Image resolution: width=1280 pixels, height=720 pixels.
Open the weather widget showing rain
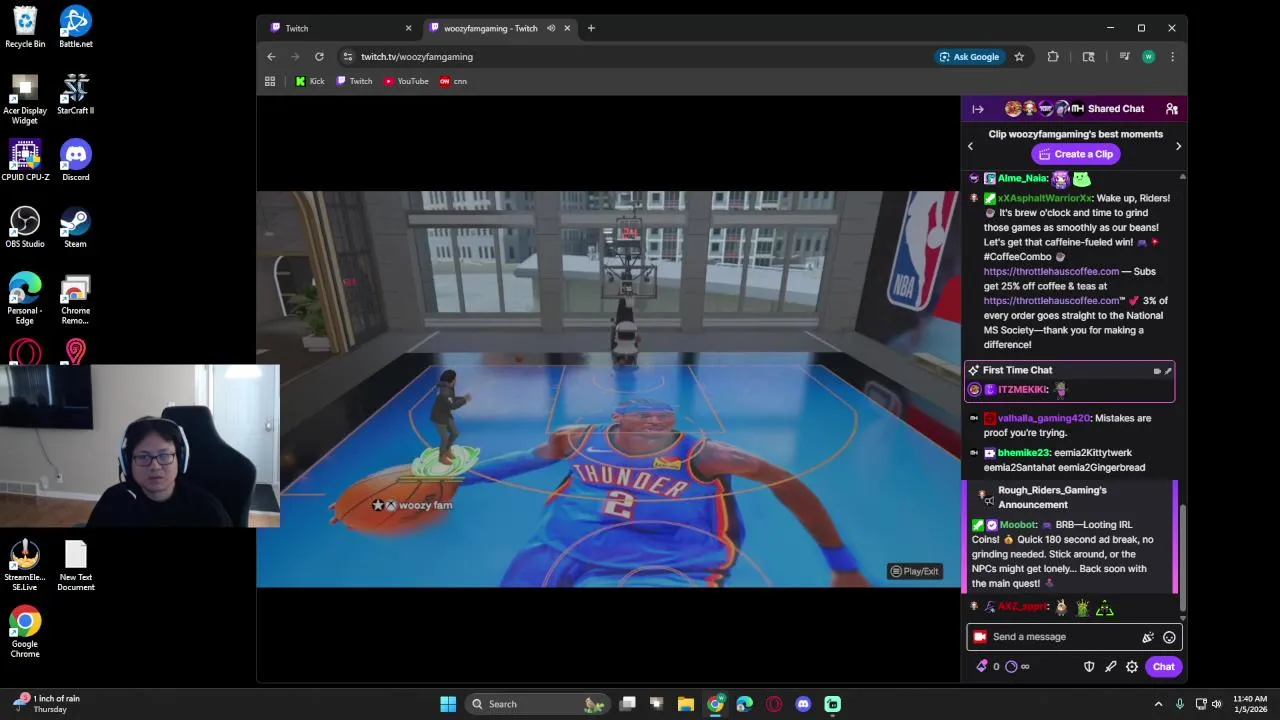[x=45, y=704]
